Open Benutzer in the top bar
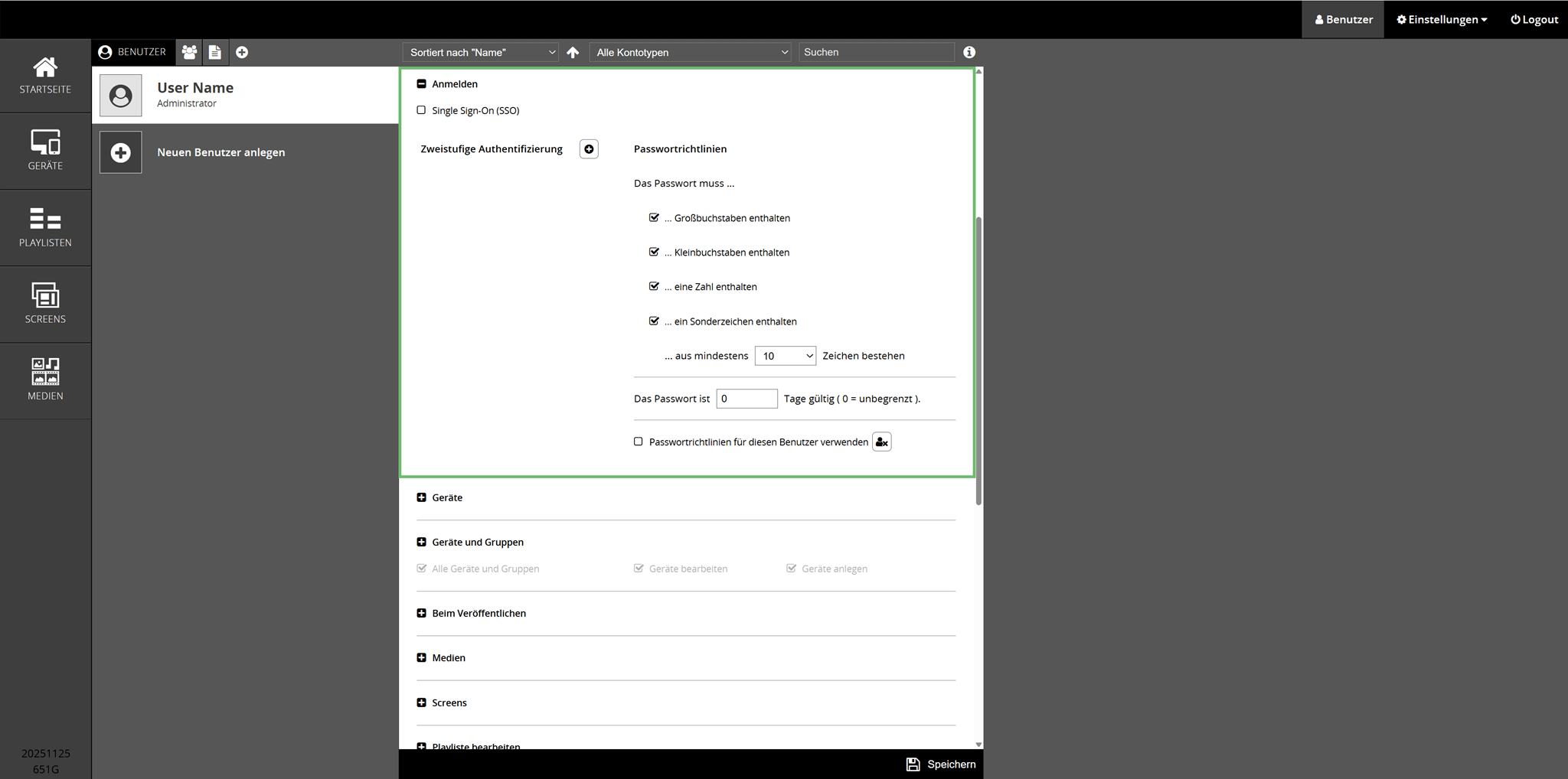Image resolution: width=1568 pixels, height=779 pixels. (x=1343, y=19)
